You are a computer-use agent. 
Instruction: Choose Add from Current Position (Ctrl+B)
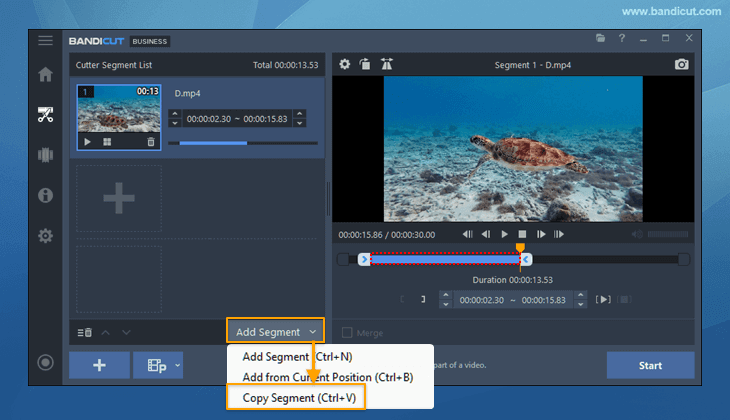(x=328, y=377)
